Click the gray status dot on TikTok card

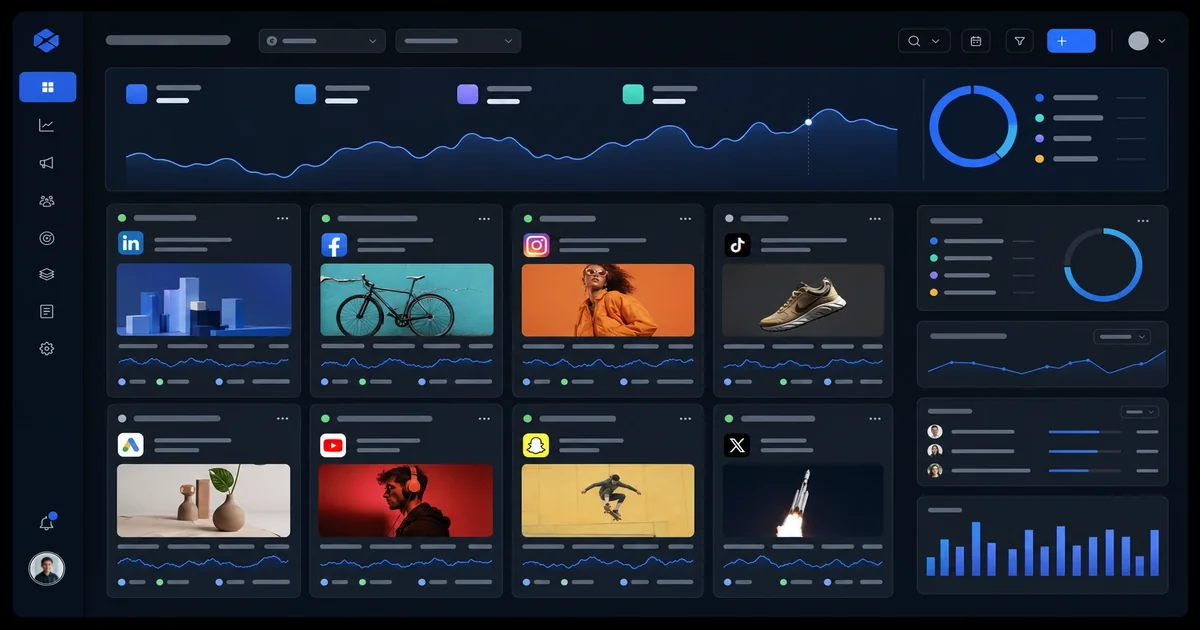click(729, 218)
